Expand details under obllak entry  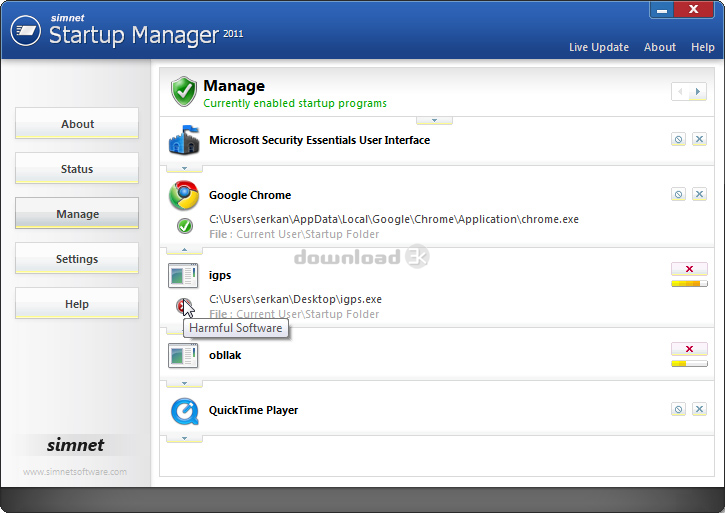click(184, 383)
